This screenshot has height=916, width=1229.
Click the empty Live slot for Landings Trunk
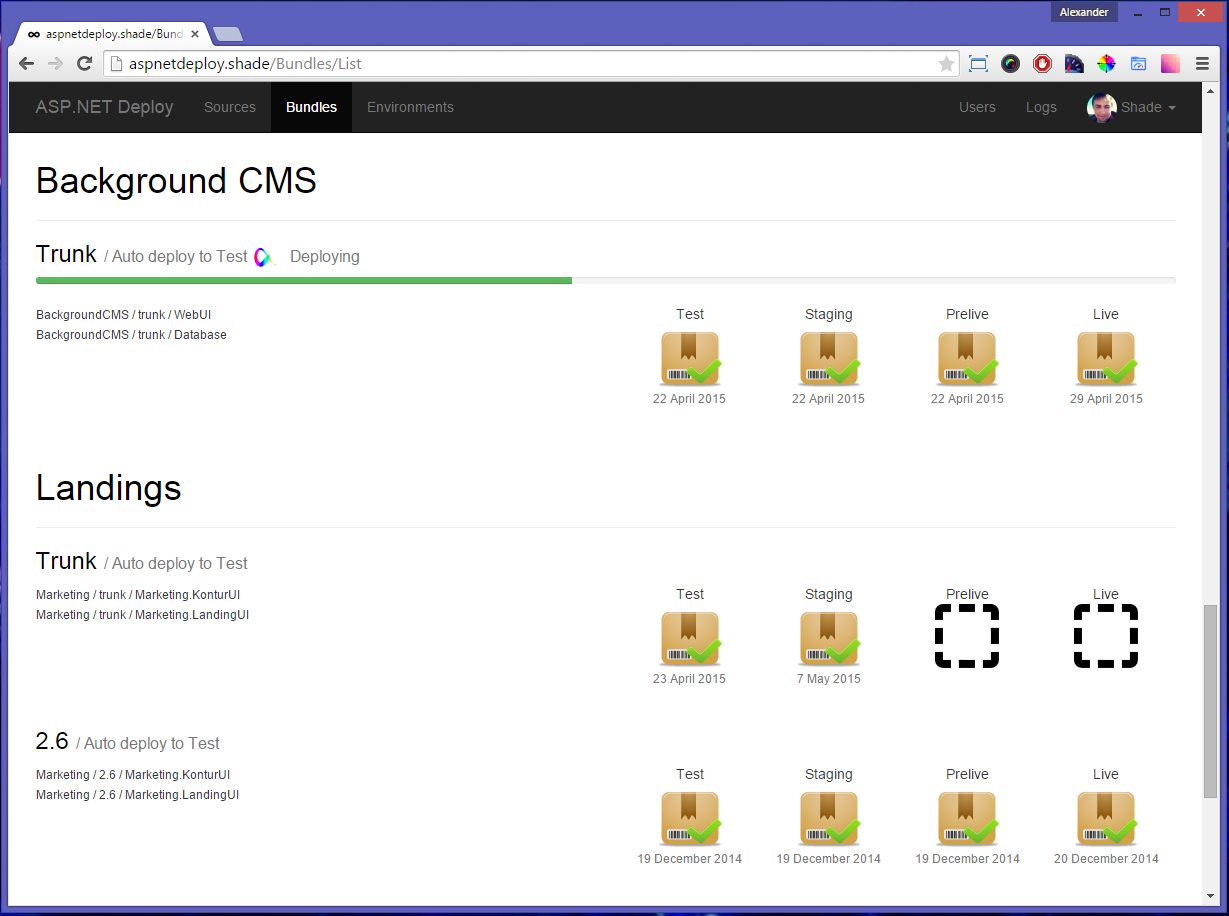pyautogui.click(x=1106, y=636)
